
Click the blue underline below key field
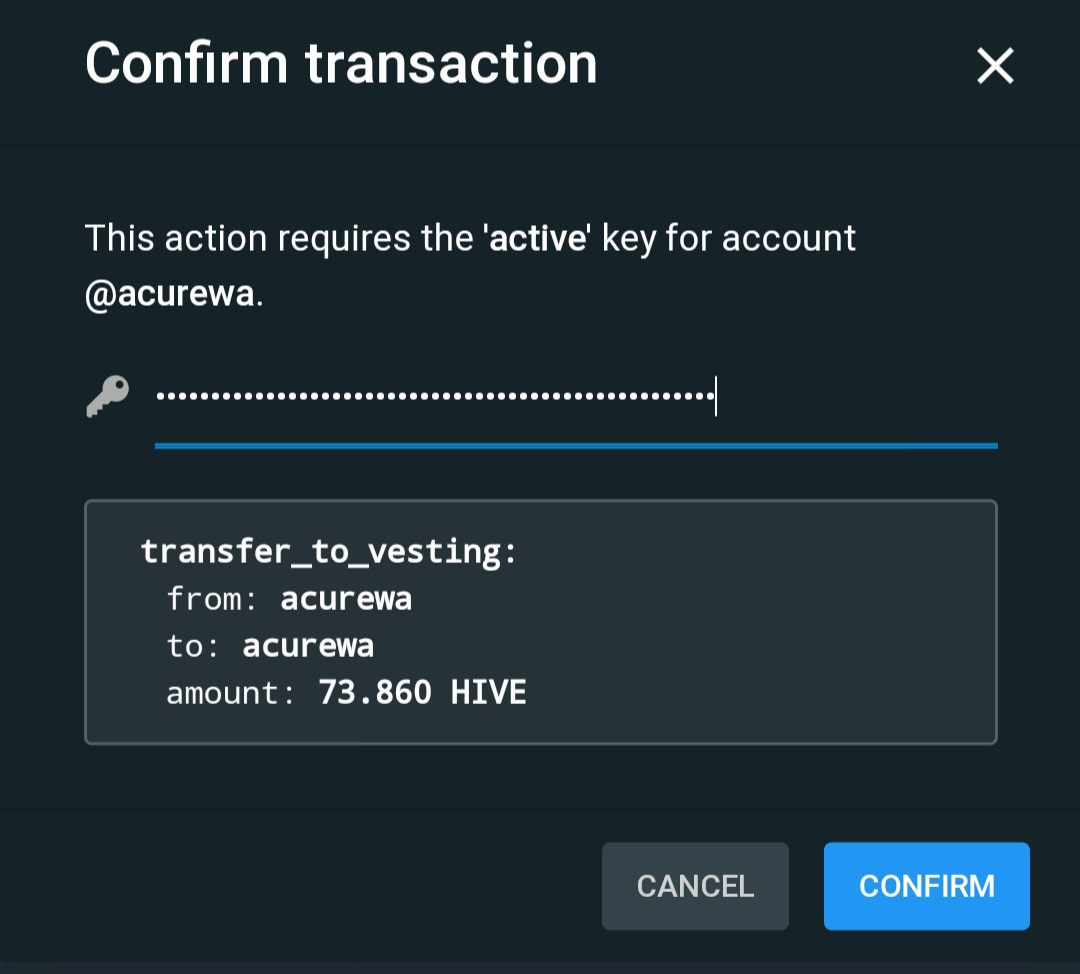[576, 445]
